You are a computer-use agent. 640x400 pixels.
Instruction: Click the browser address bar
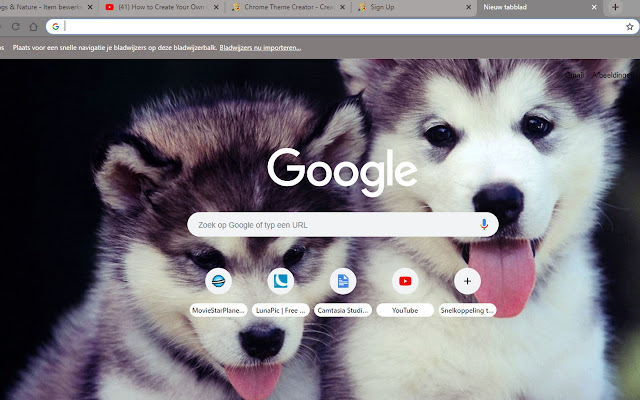[x=342, y=27]
